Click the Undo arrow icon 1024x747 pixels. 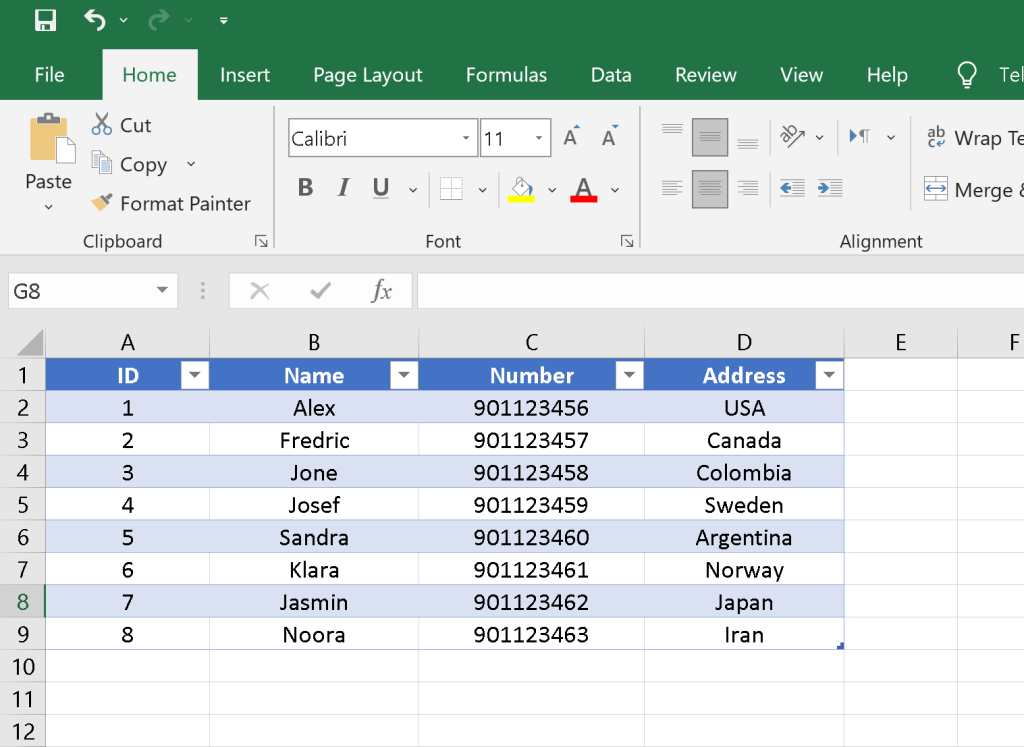[95, 20]
